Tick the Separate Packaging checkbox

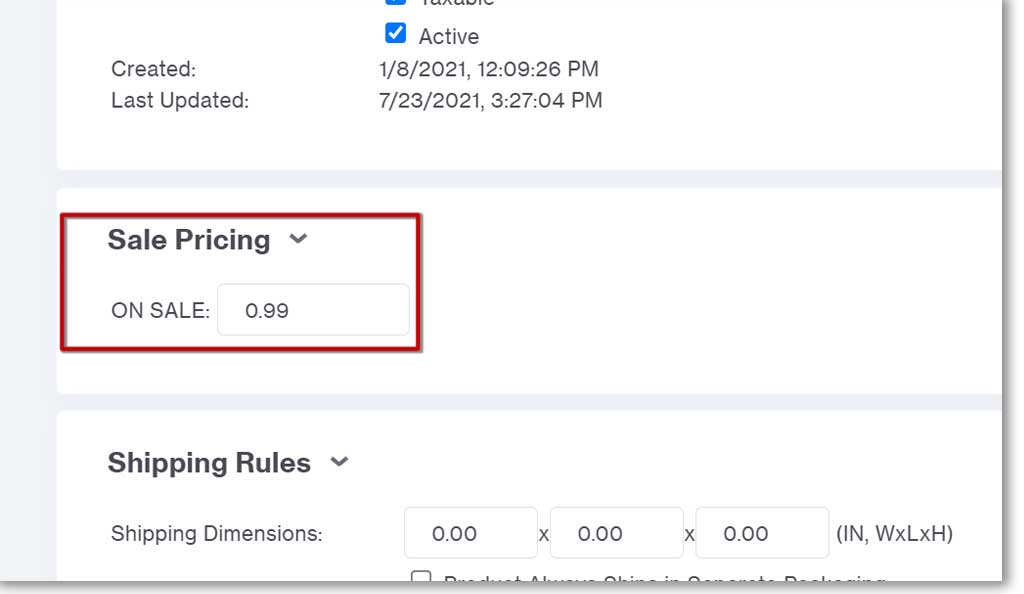pos(421,576)
